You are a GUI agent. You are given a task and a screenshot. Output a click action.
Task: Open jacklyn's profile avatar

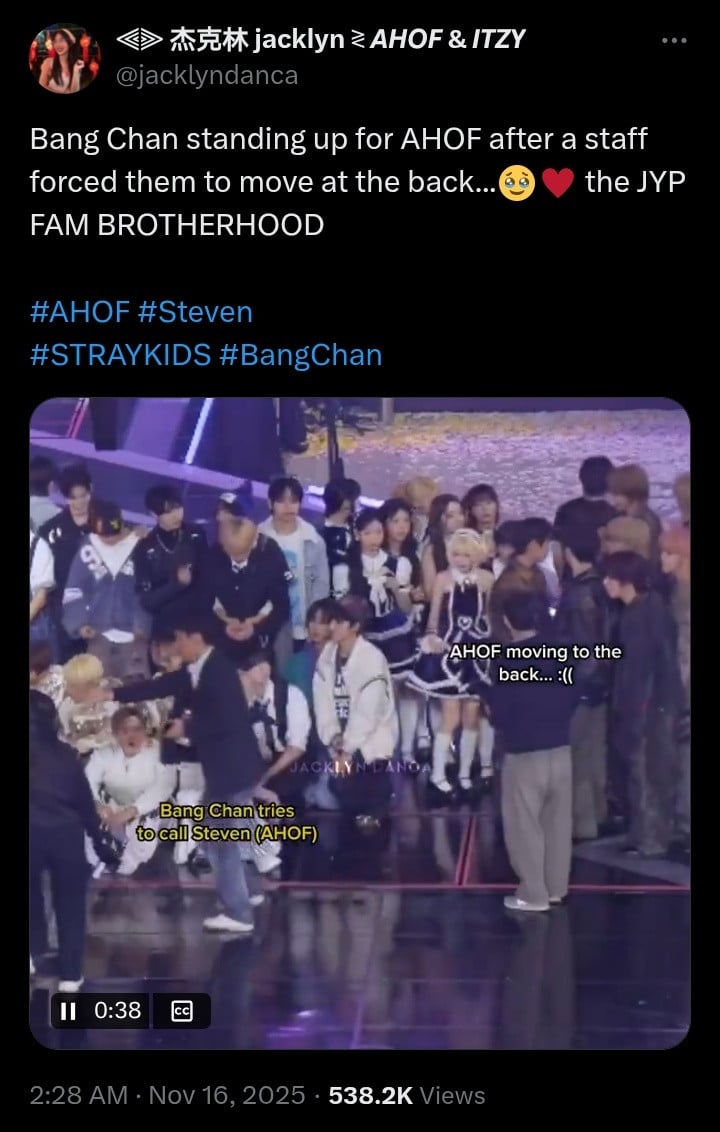click(x=65, y=58)
